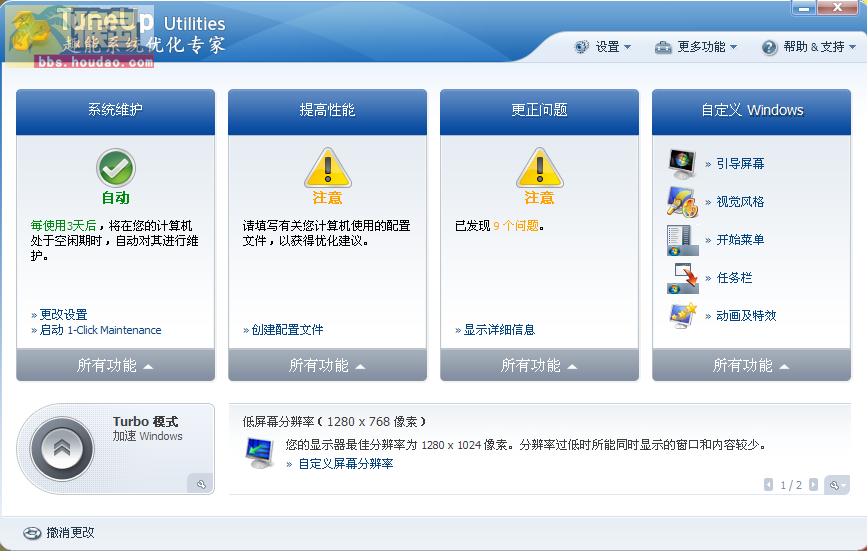Click the question mark help icon
Screen dimensions: 867x551
[769, 48]
